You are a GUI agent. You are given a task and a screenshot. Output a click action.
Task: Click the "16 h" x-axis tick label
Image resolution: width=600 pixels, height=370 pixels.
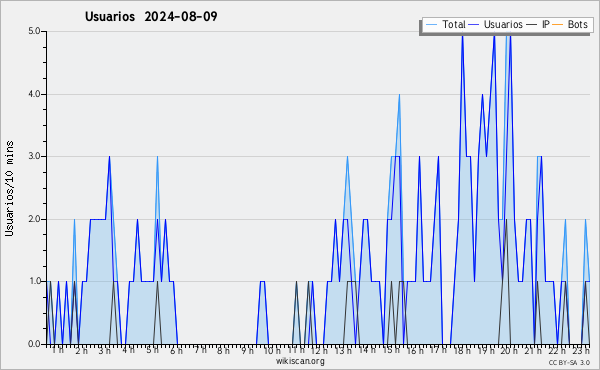click(x=415, y=350)
